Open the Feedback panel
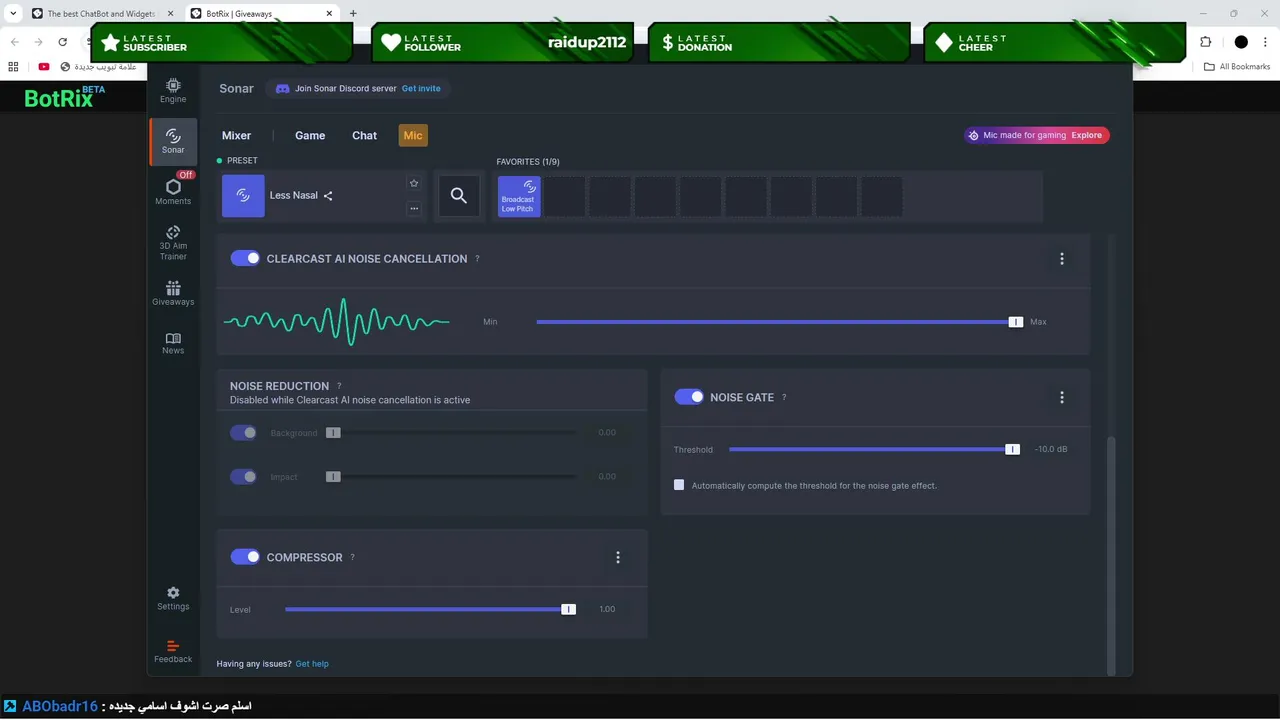 [x=173, y=651]
